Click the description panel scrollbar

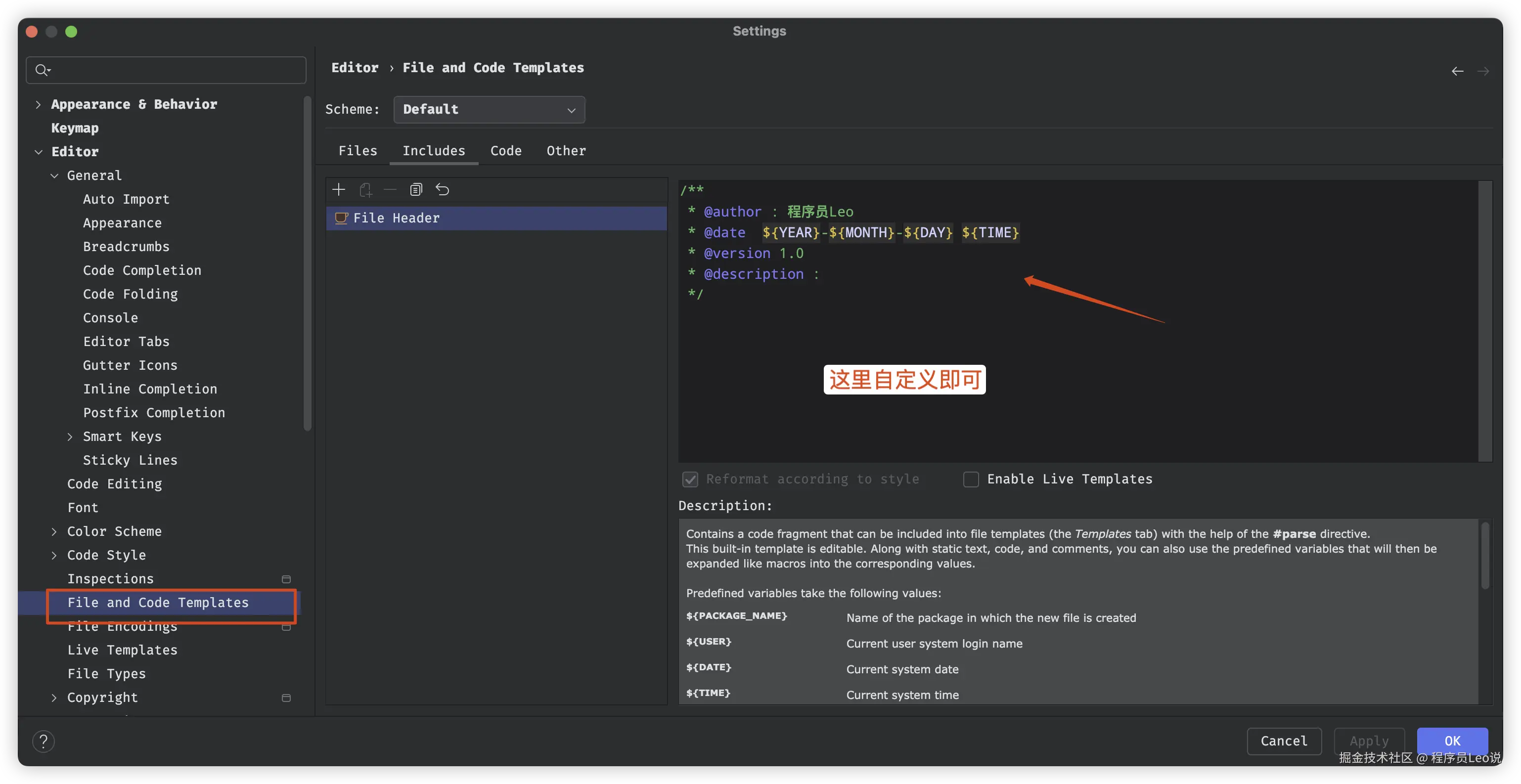tap(1485, 556)
